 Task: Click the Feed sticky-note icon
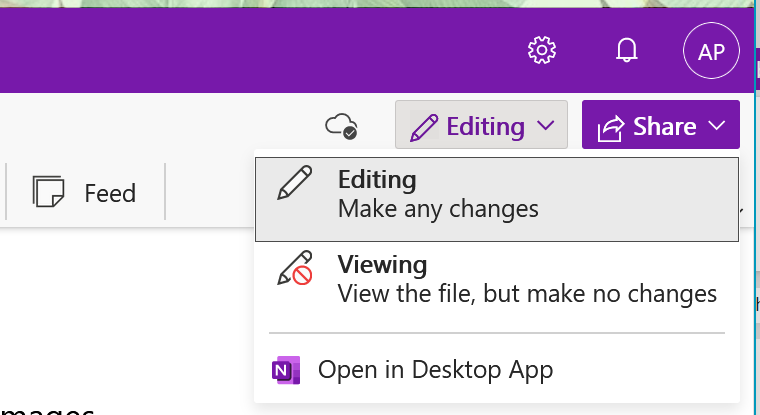pyautogui.click(x=48, y=192)
